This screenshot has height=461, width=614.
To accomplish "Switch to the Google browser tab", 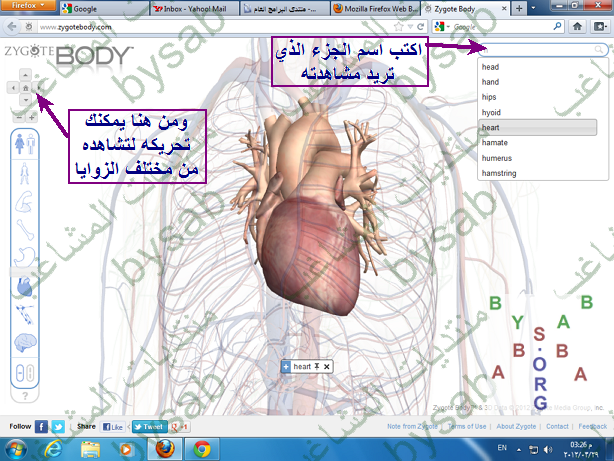I will [x=99, y=8].
